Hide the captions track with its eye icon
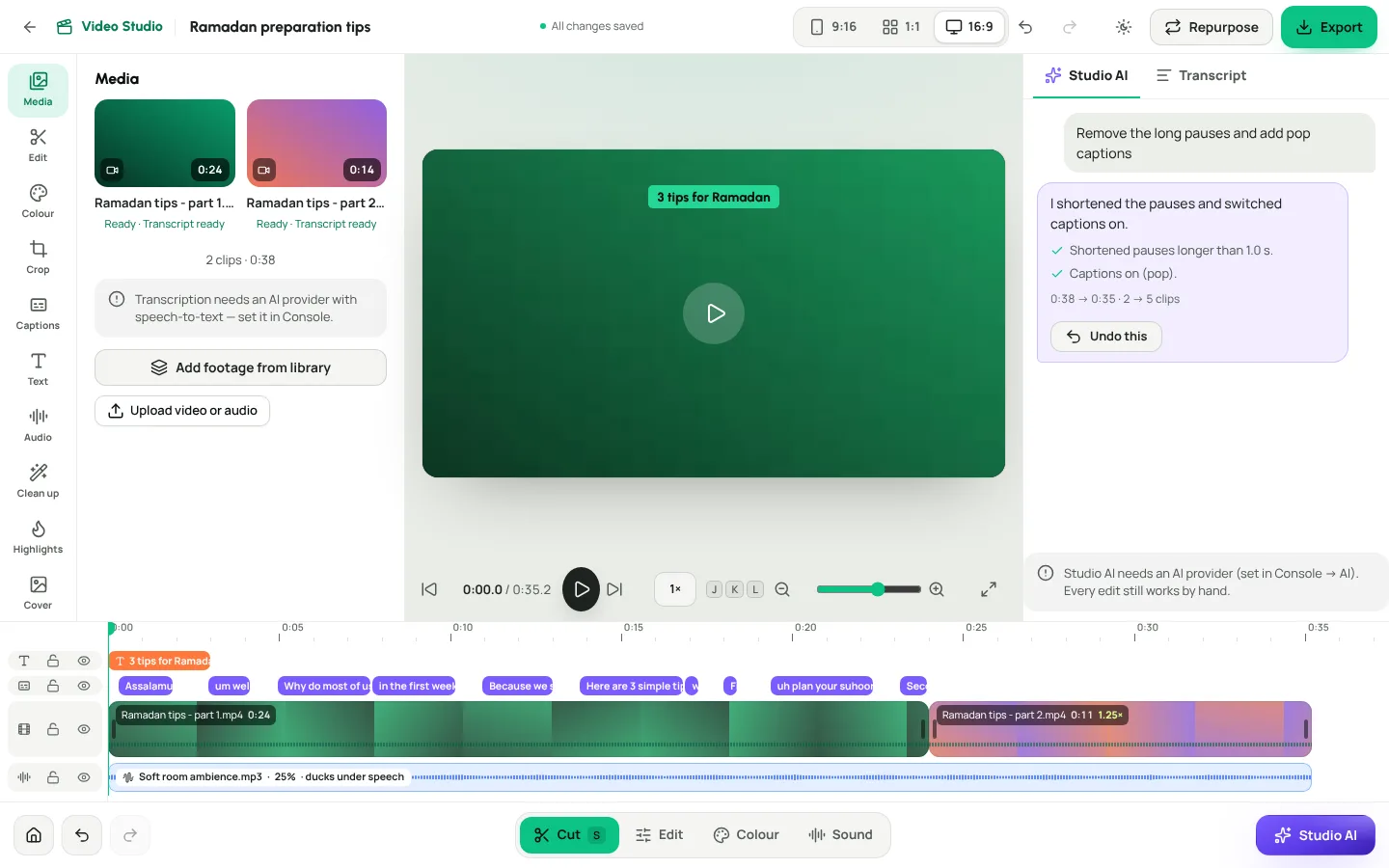This screenshot has height=868, width=1389. [x=84, y=686]
